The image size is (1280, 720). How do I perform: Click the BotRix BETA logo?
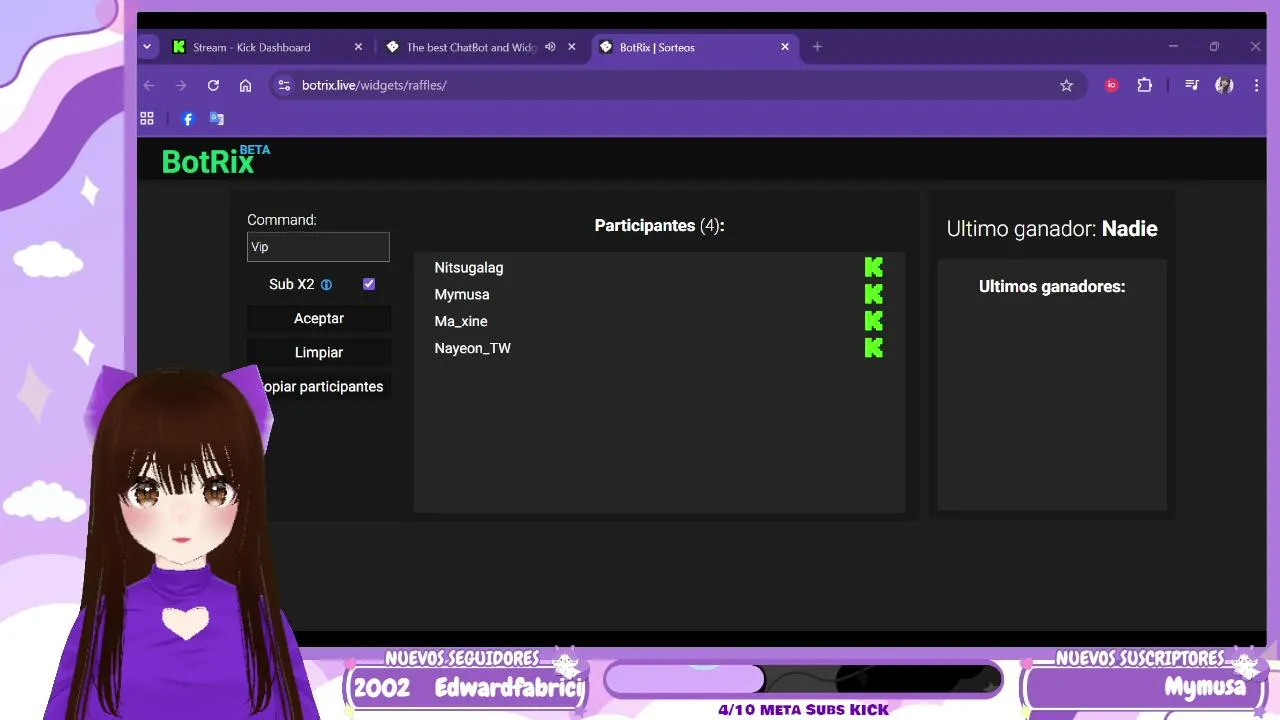pos(215,159)
